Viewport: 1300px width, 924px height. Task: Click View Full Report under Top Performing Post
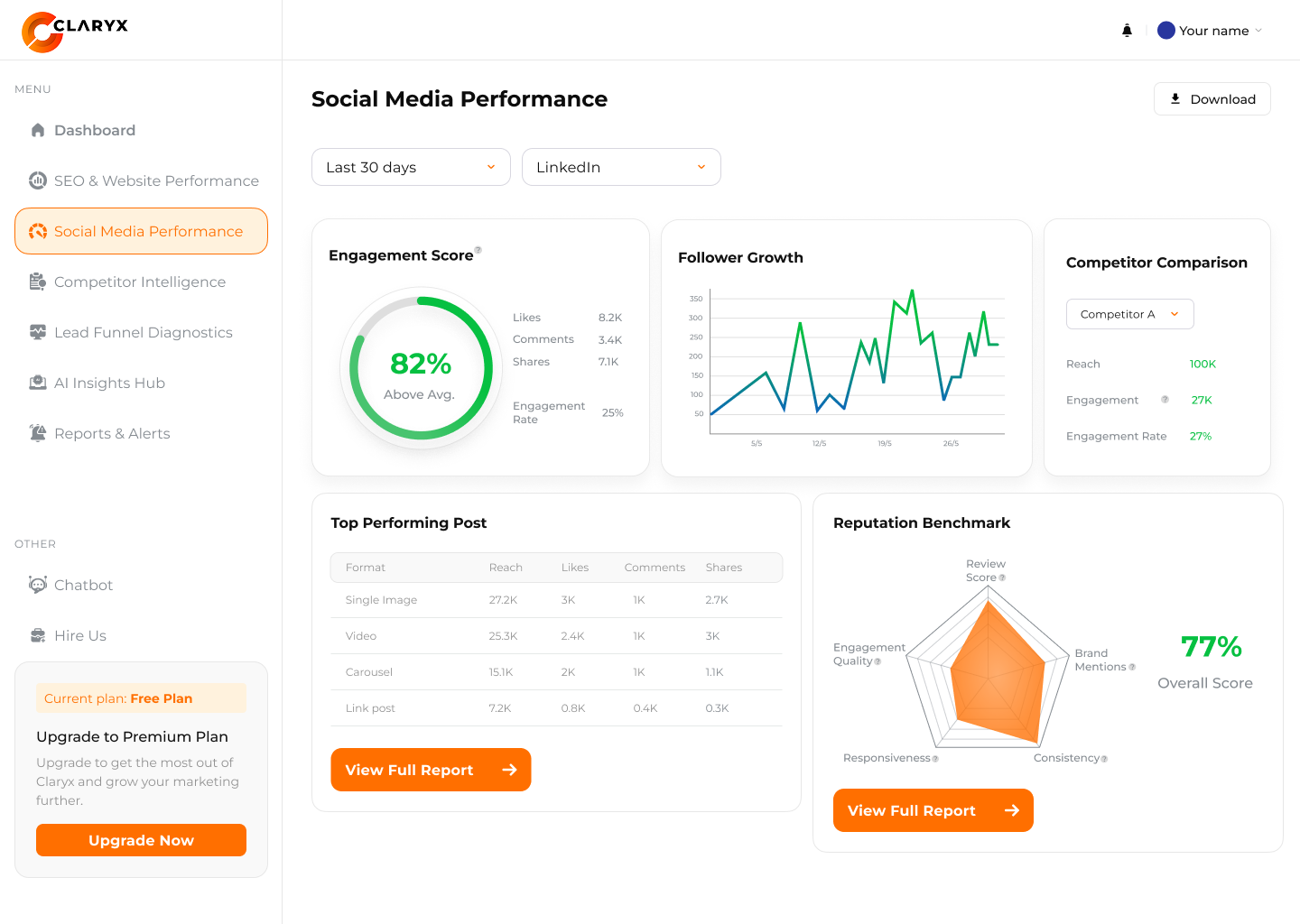click(431, 770)
